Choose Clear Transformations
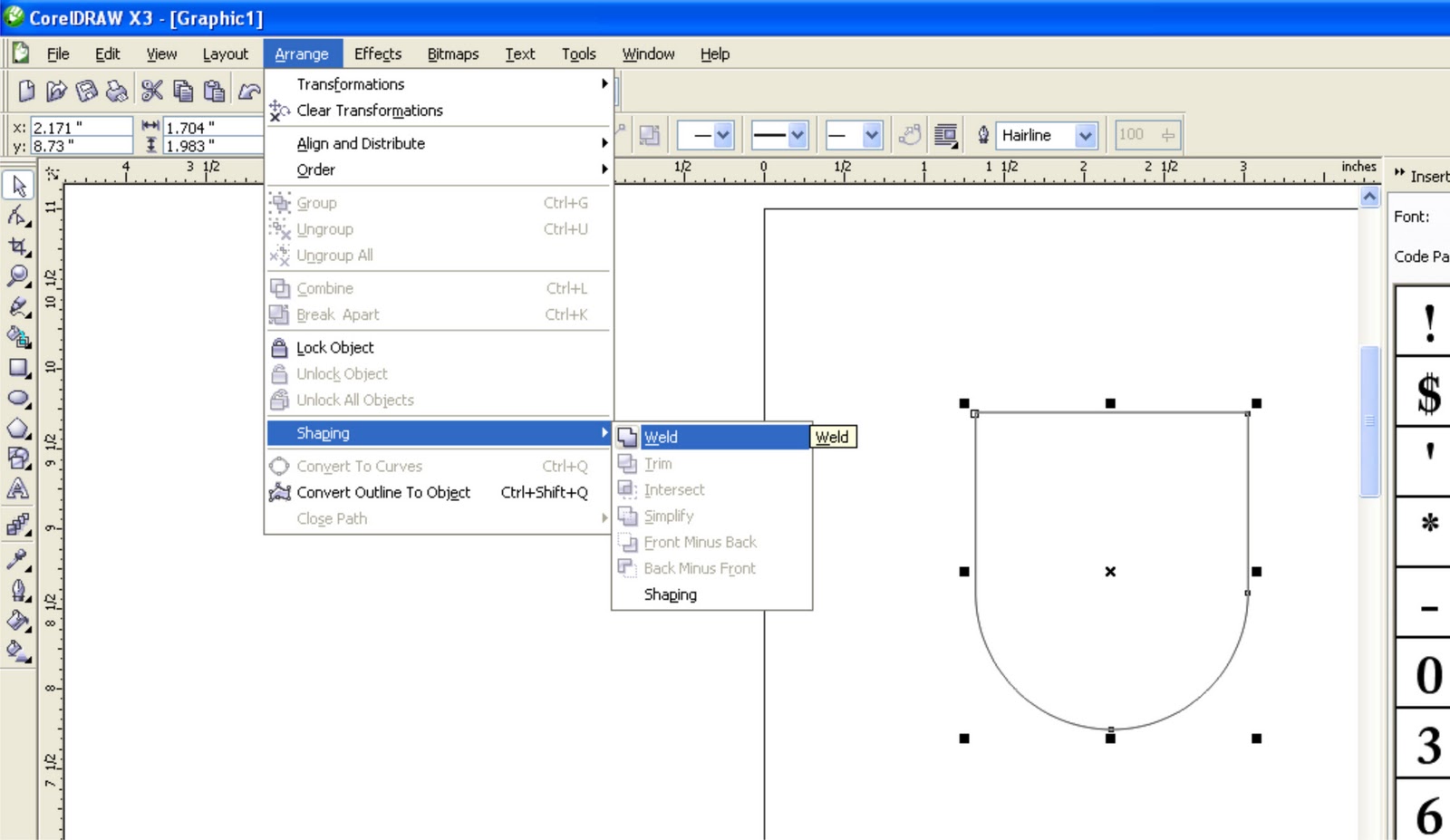Screen dimensions: 1450x840 (439, 111)
